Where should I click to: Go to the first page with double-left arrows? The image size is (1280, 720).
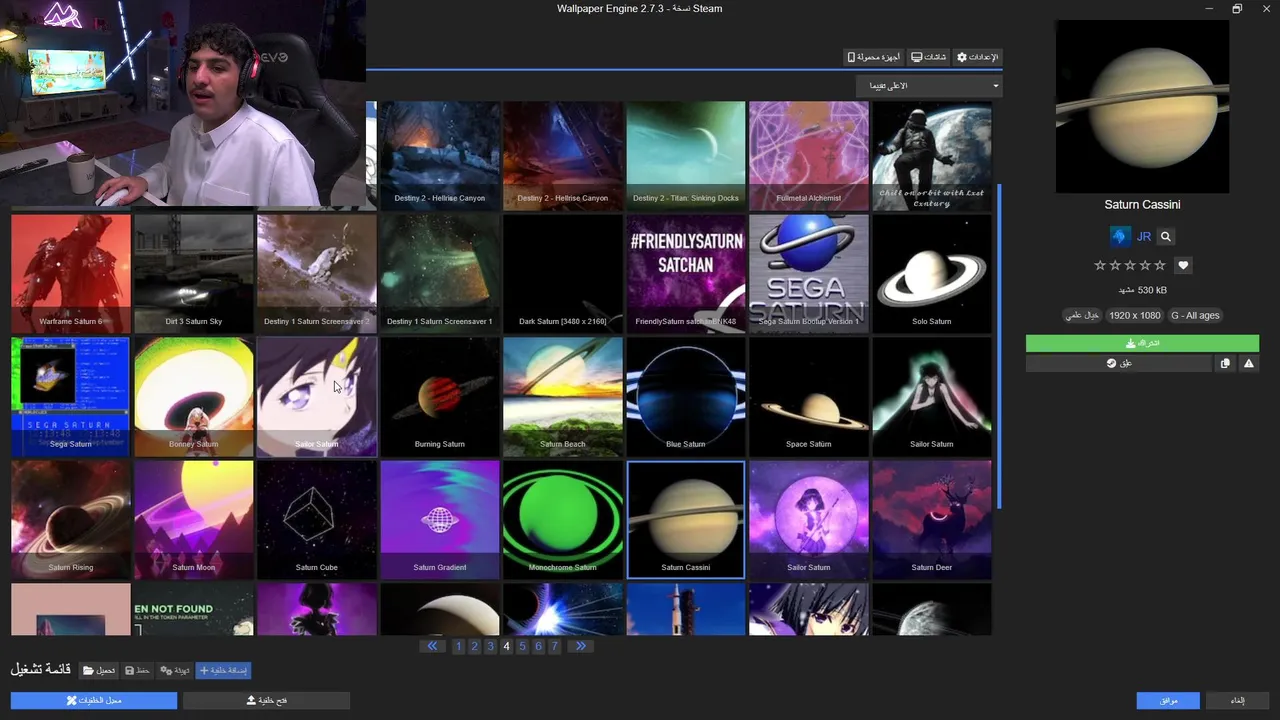(432, 646)
